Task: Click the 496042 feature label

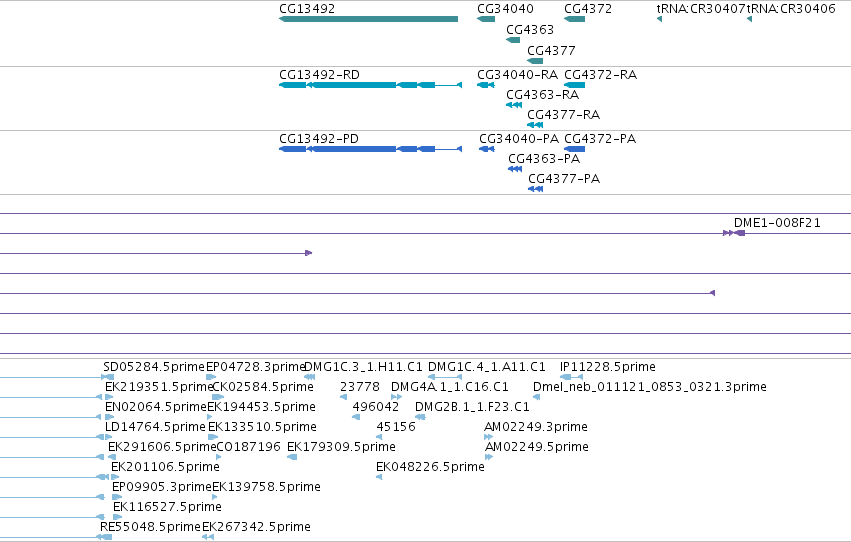Action: (x=376, y=407)
